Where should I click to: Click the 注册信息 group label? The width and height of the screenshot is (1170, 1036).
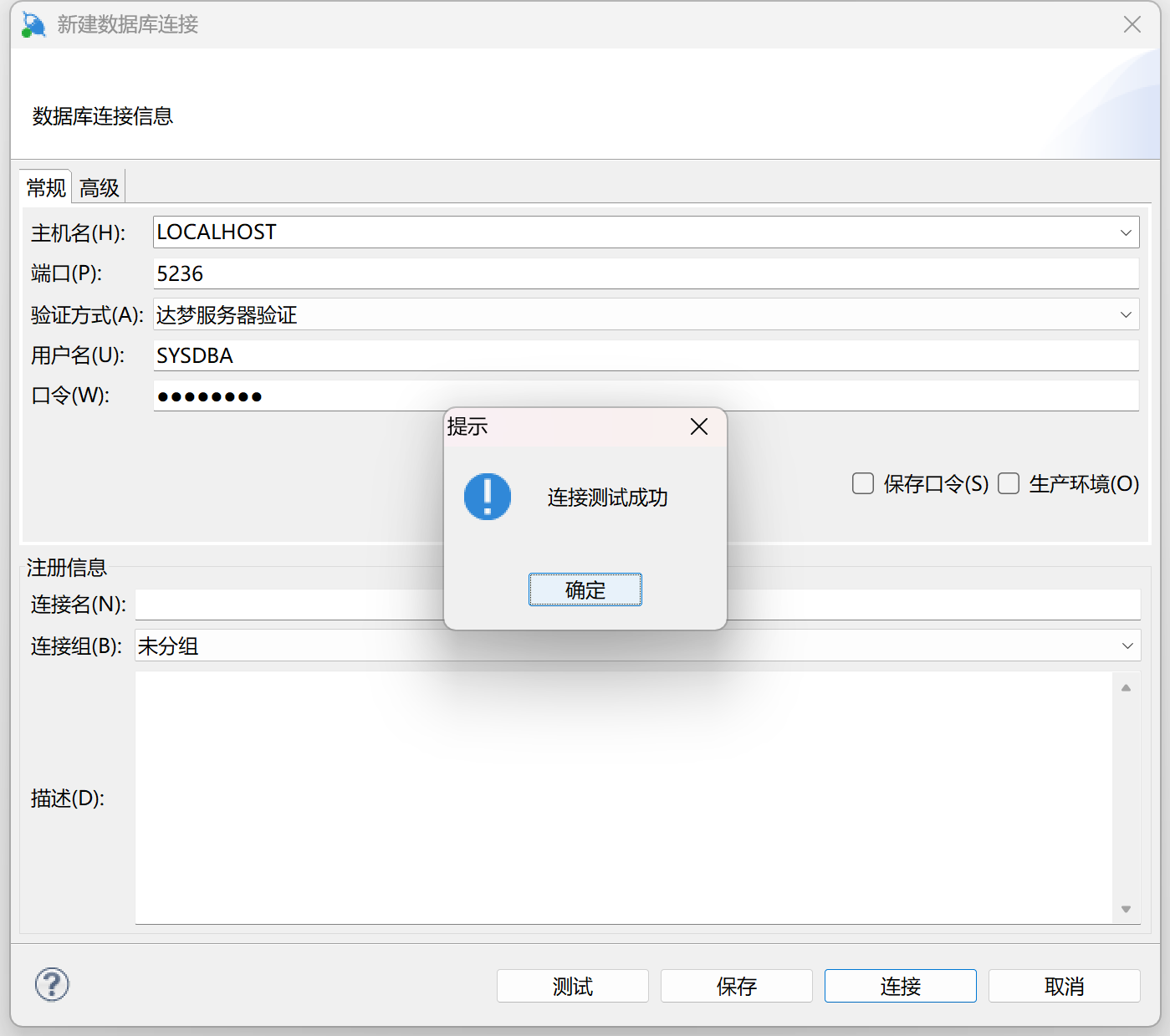(x=67, y=568)
